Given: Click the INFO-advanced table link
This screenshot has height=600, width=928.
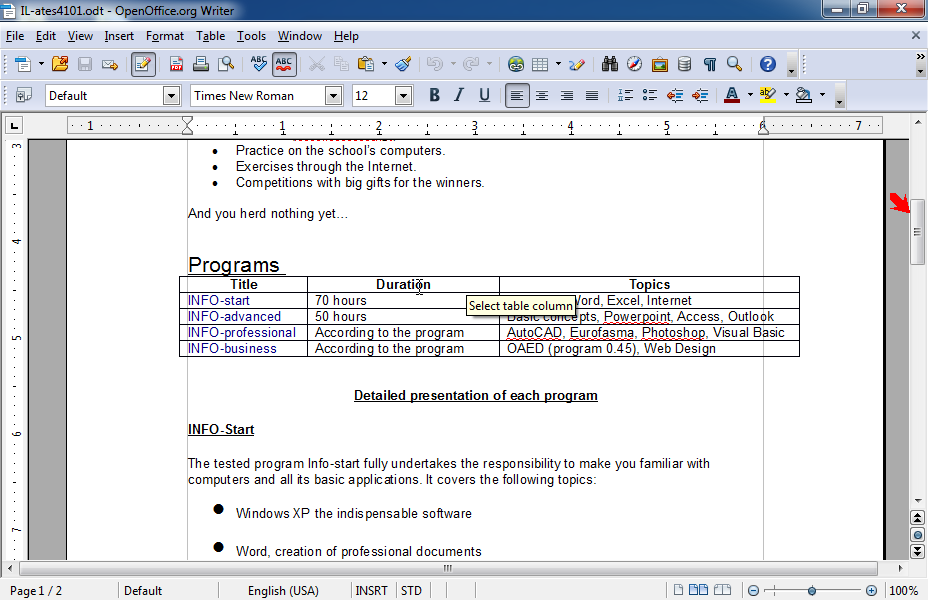Looking at the screenshot, I should click(234, 317).
